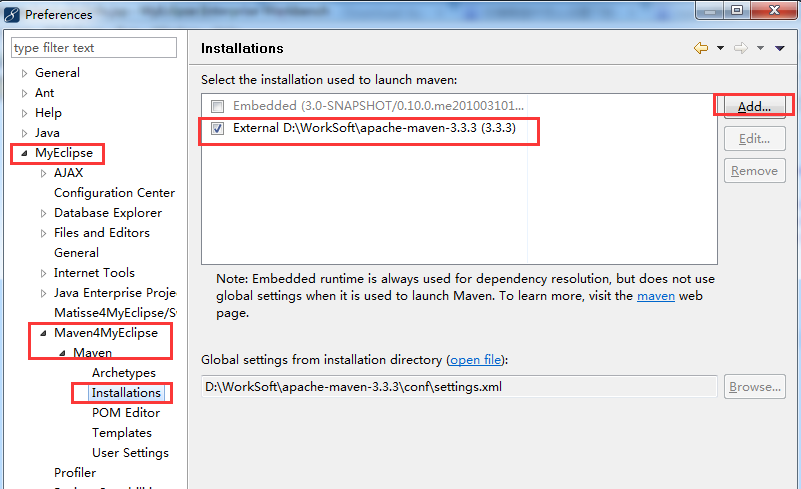801x489 pixels.
Task: Expand the Java Enterprise Projects arrow
Action: pos(43,293)
